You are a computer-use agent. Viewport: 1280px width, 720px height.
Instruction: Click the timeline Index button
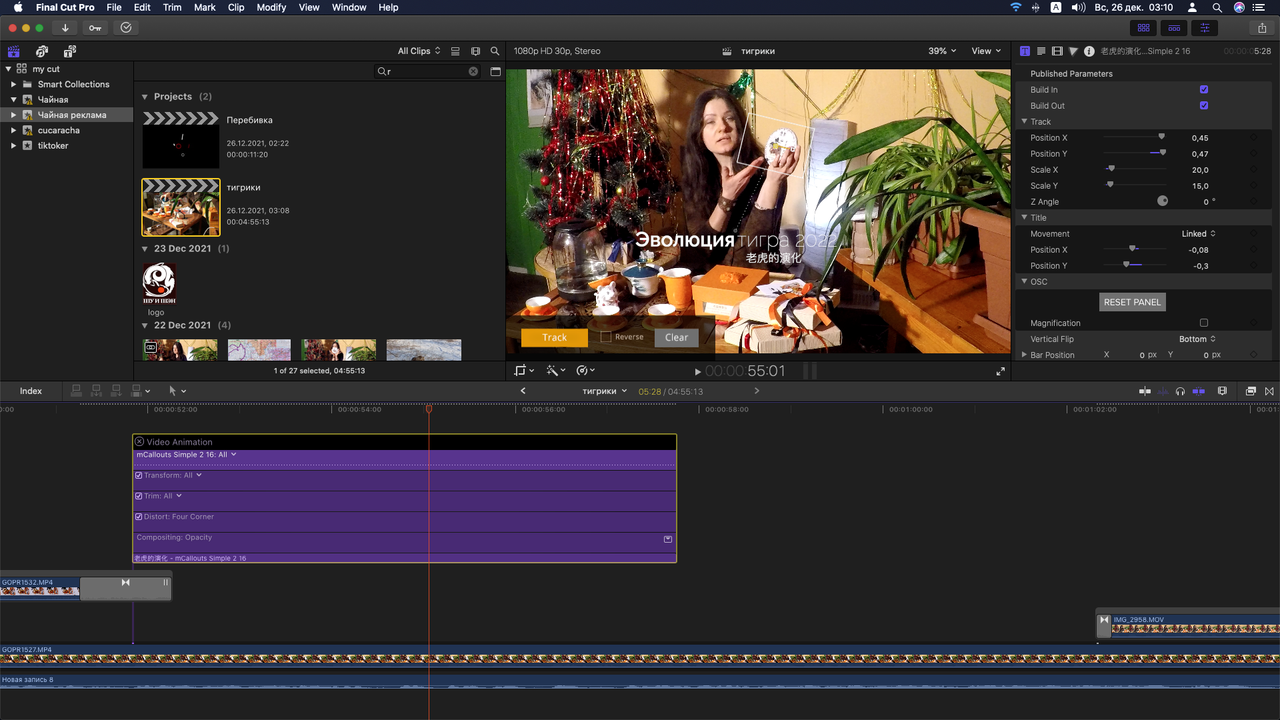pyautogui.click(x=31, y=391)
